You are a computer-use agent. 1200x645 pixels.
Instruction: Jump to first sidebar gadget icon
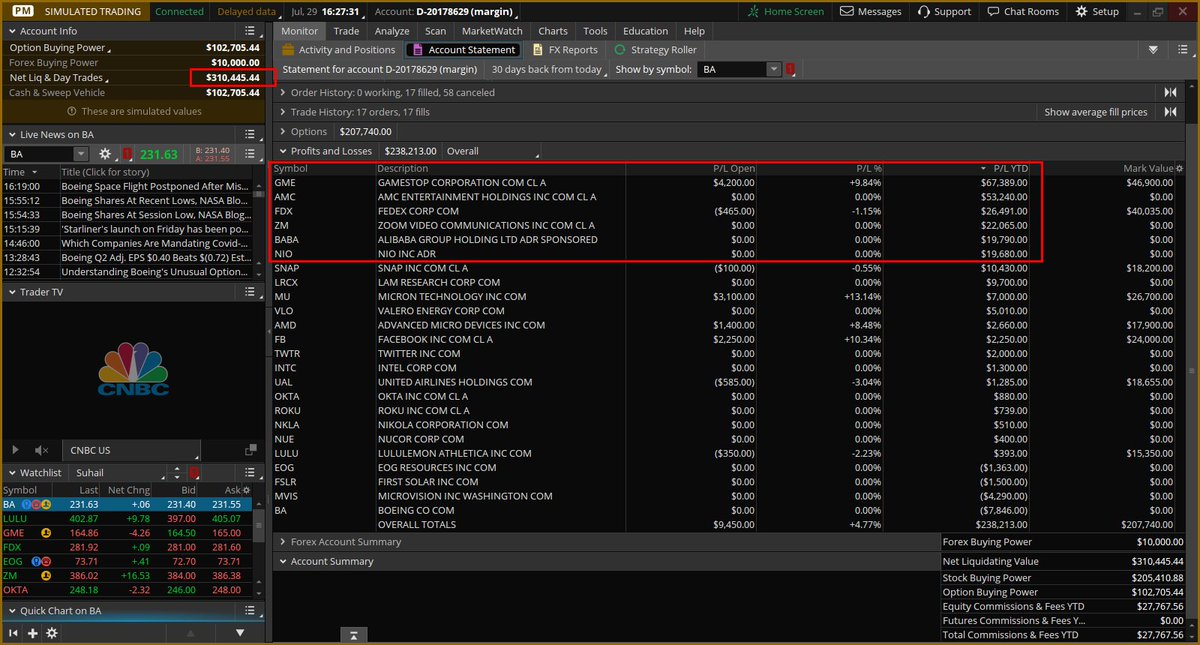tap(14, 633)
